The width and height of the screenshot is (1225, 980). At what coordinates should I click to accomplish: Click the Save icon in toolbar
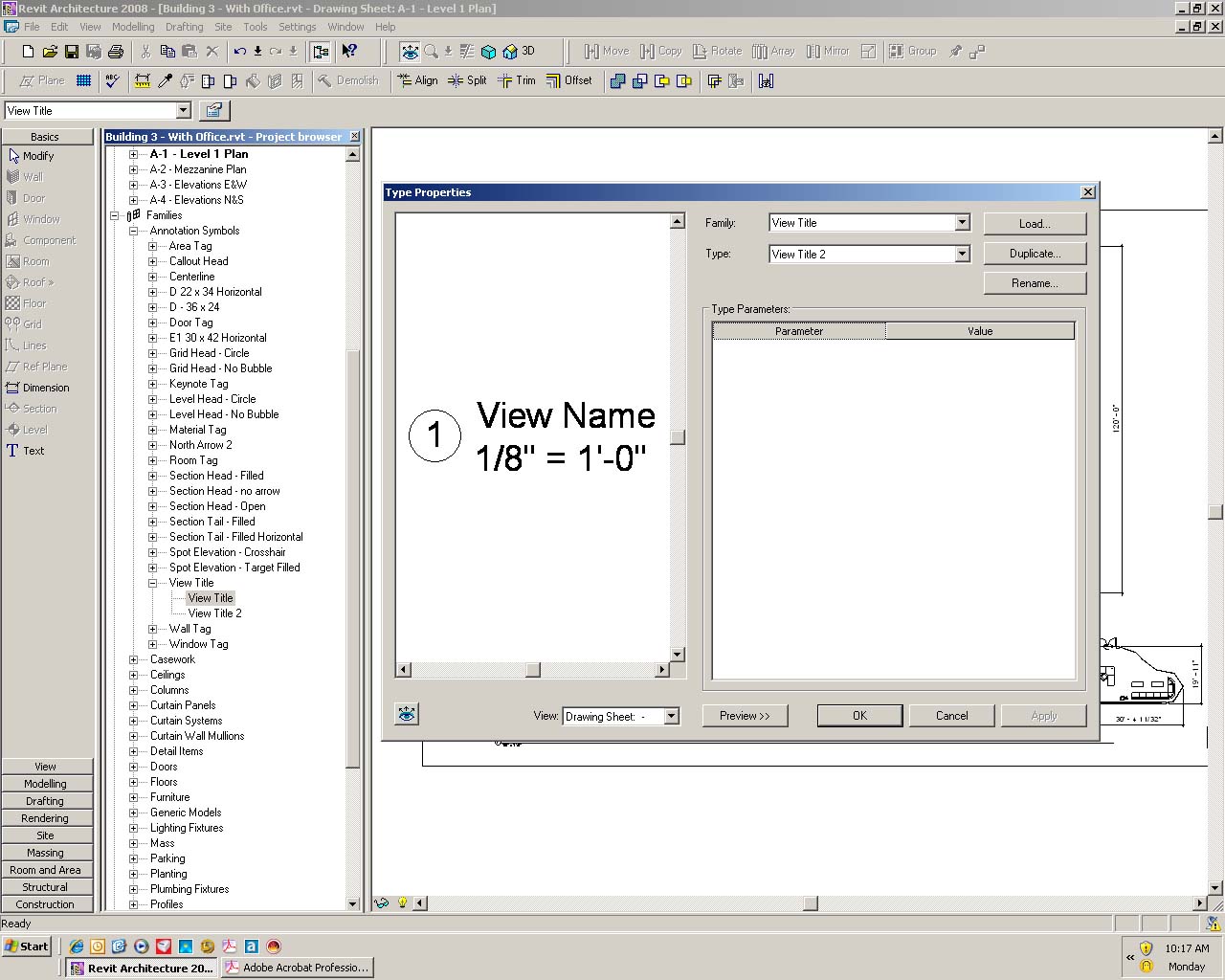tap(72, 52)
